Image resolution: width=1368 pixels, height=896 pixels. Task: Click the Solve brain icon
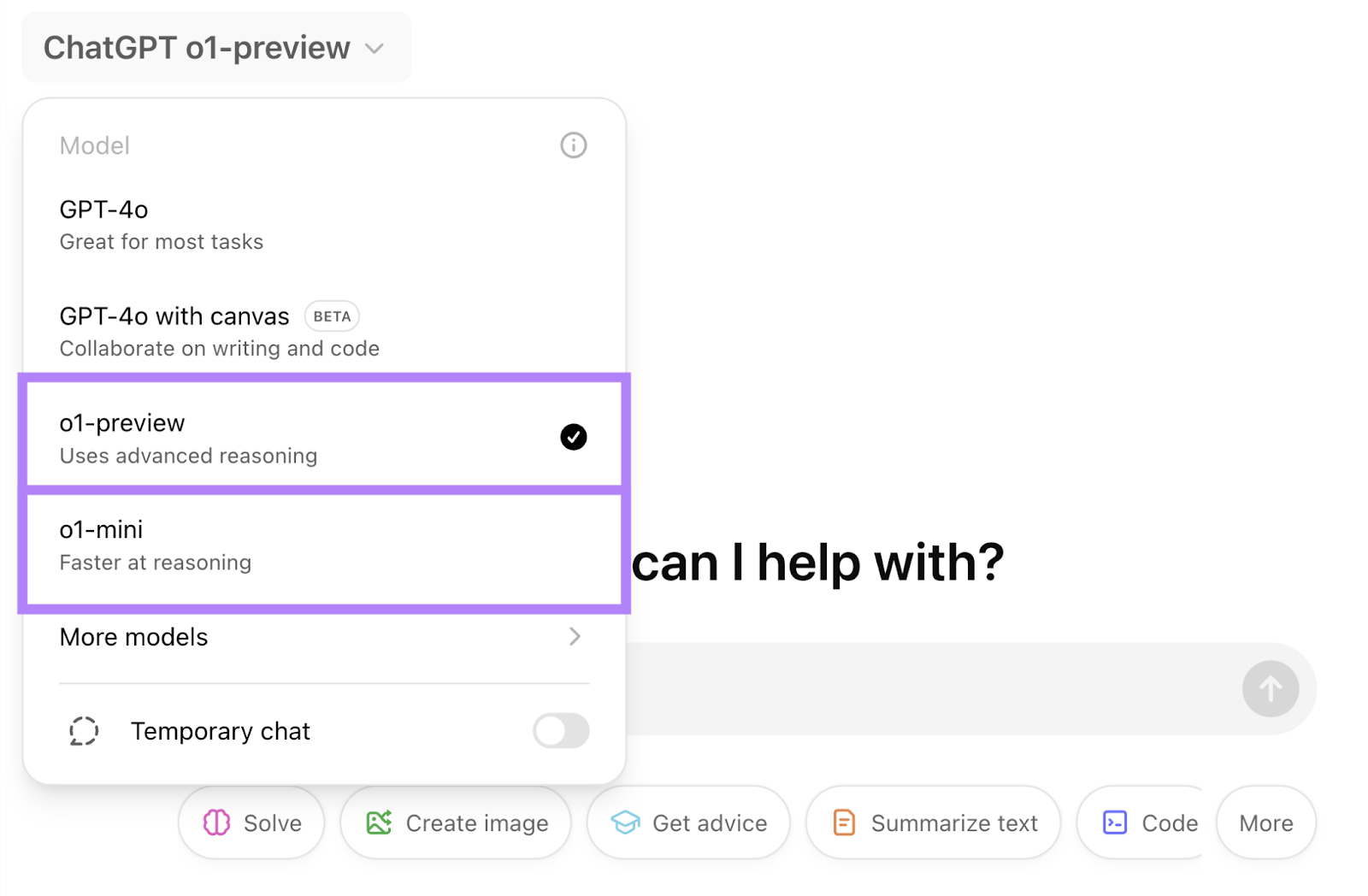click(x=216, y=822)
